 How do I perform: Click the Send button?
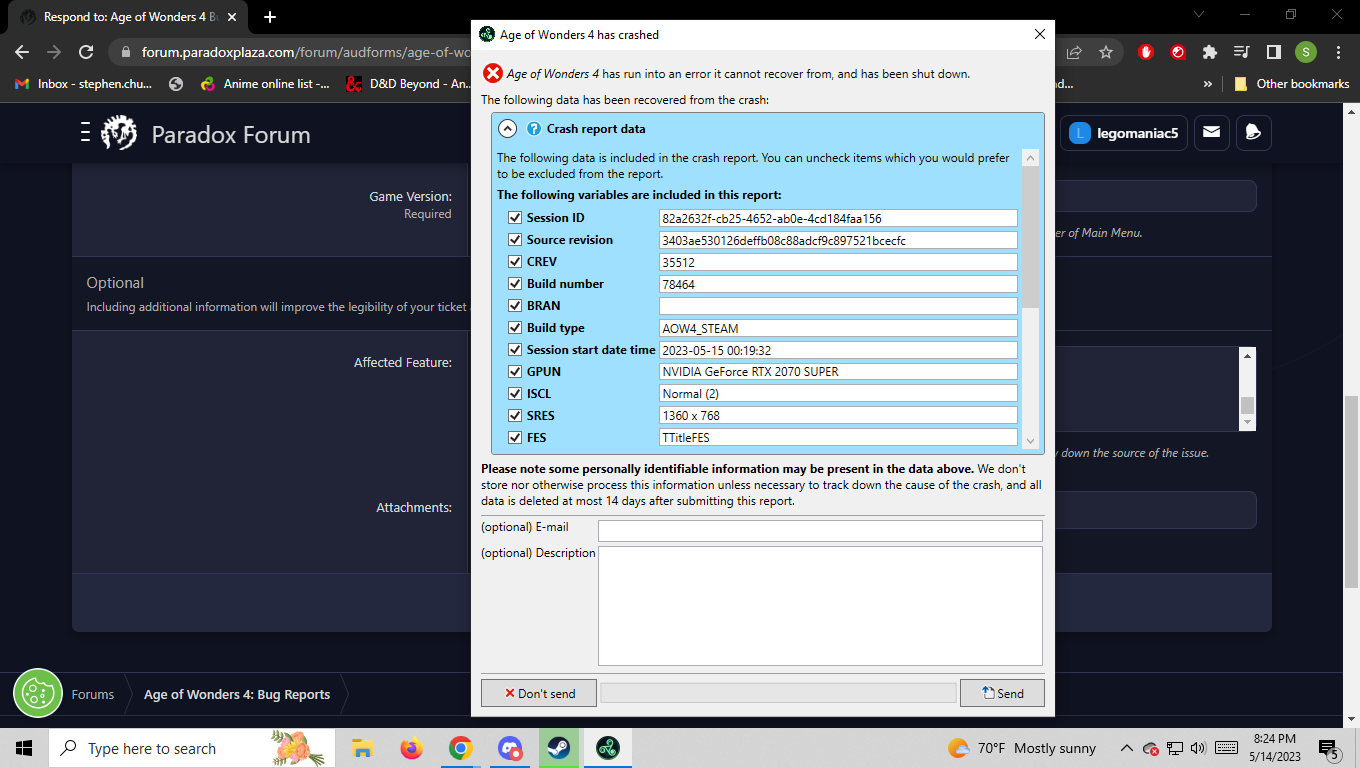[1002, 693]
